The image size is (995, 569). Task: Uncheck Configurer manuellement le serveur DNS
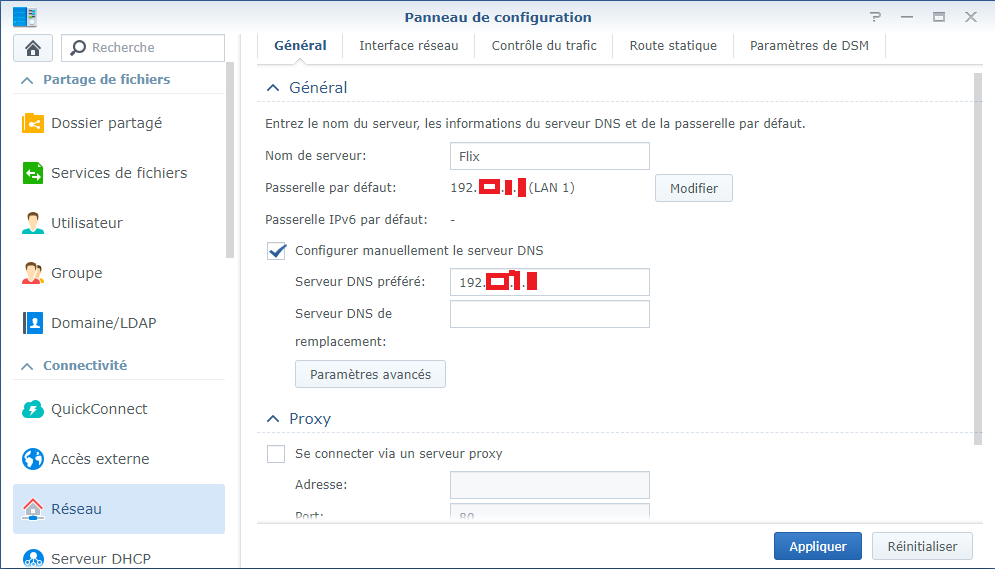click(277, 251)
